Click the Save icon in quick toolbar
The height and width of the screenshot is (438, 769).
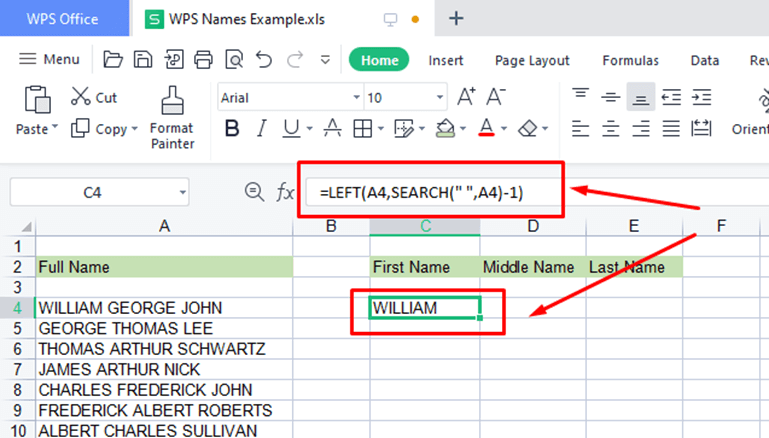(143, 60)
